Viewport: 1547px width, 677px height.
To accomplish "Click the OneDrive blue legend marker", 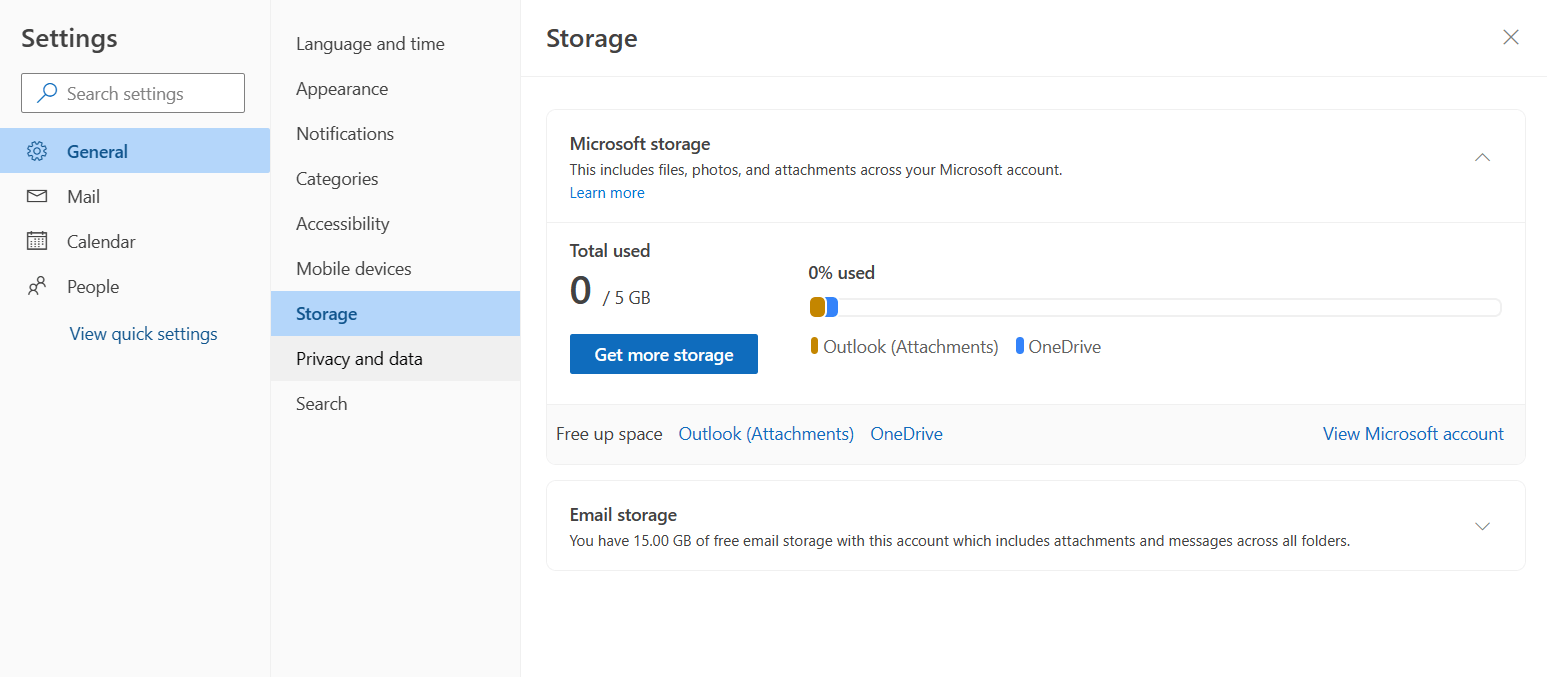I will (x=1020, y=347).
